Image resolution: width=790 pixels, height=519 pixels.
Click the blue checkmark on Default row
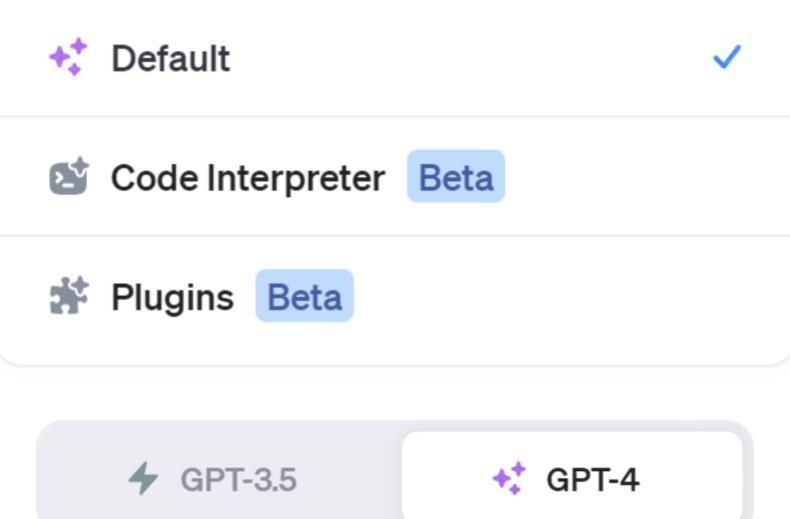pos(727,57)
